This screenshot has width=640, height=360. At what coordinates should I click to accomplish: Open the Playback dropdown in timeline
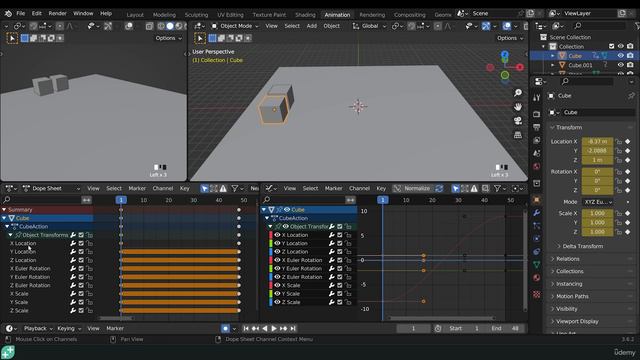point(38,328)
